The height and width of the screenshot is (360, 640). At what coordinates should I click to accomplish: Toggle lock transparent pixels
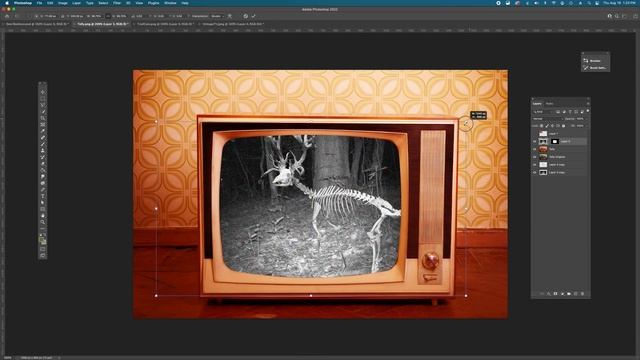click(x=542, y=126)
